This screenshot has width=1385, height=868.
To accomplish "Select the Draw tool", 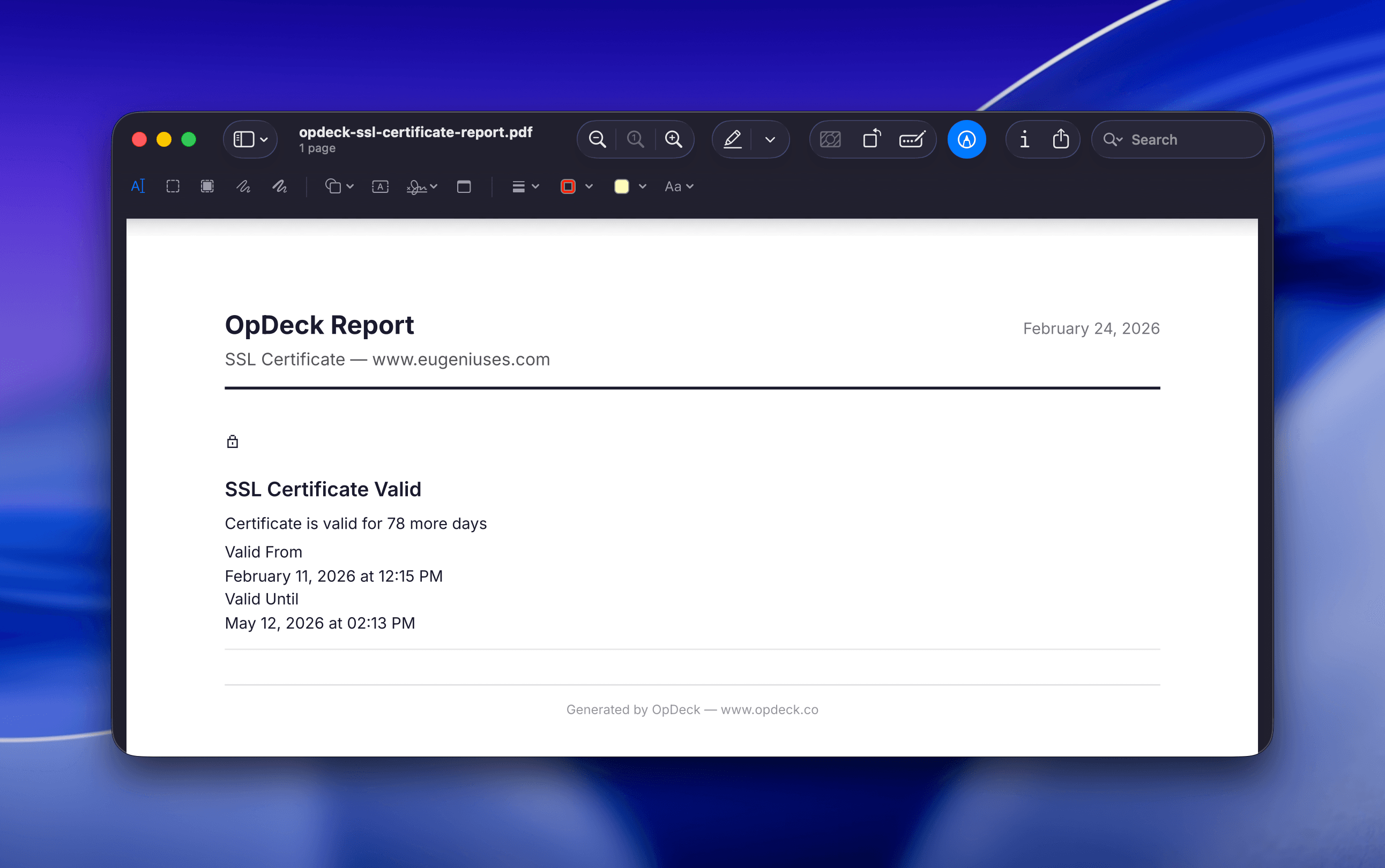I will (279, 185).
